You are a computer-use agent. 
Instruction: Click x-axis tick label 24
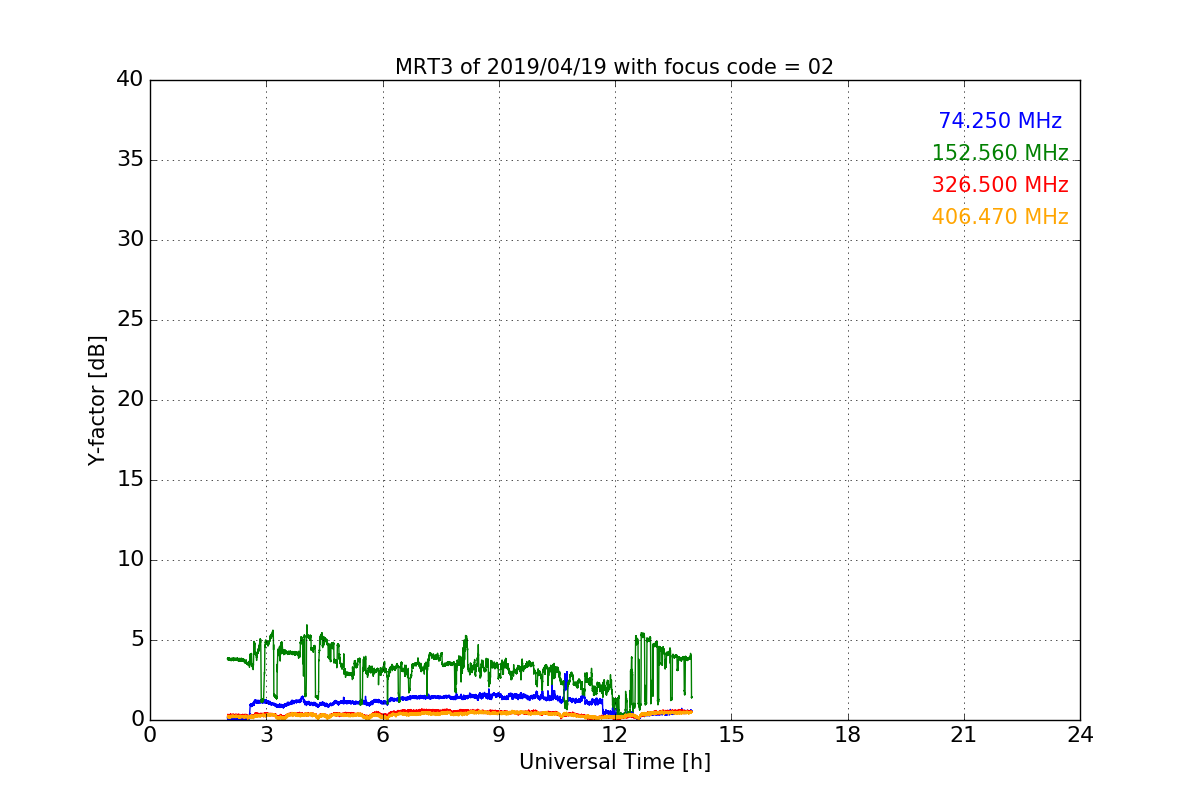click(1080, 735)
